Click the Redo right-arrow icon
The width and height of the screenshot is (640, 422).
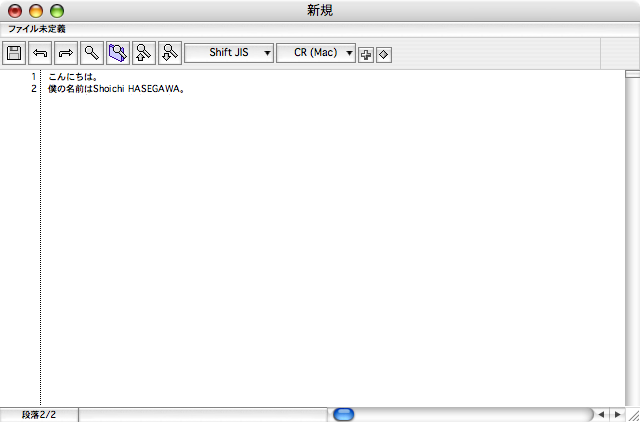[66, 53]
